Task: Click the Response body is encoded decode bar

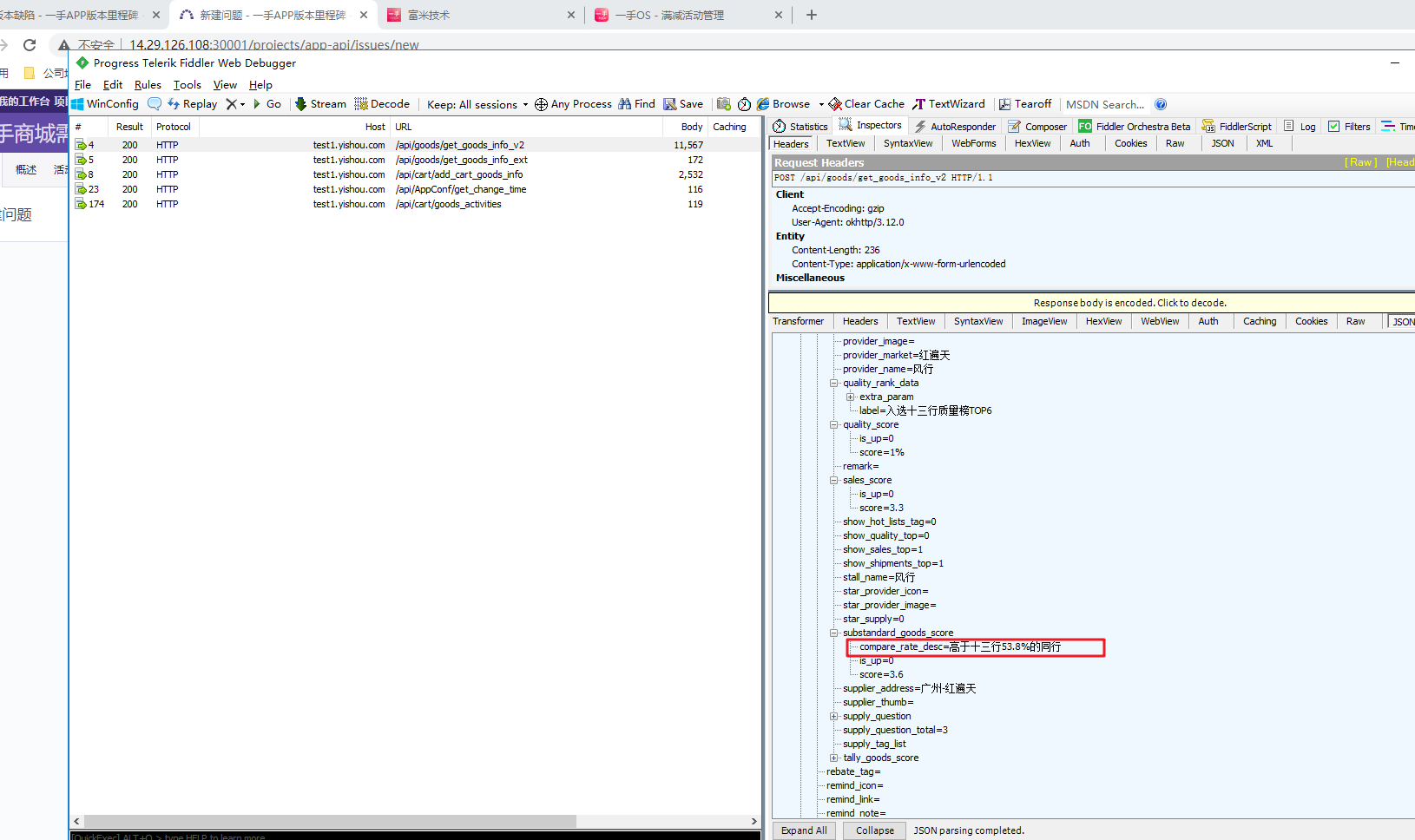Action: point(1092,303)
